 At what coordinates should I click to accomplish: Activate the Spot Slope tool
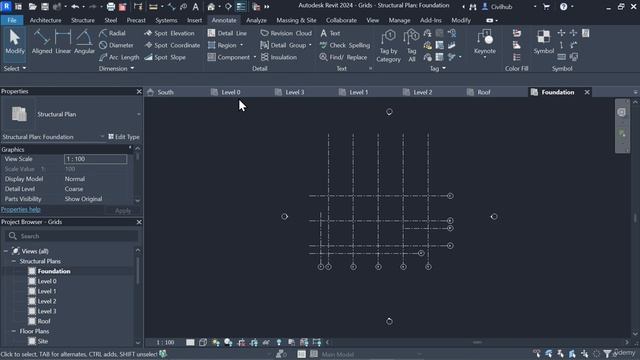click(165, 57)
